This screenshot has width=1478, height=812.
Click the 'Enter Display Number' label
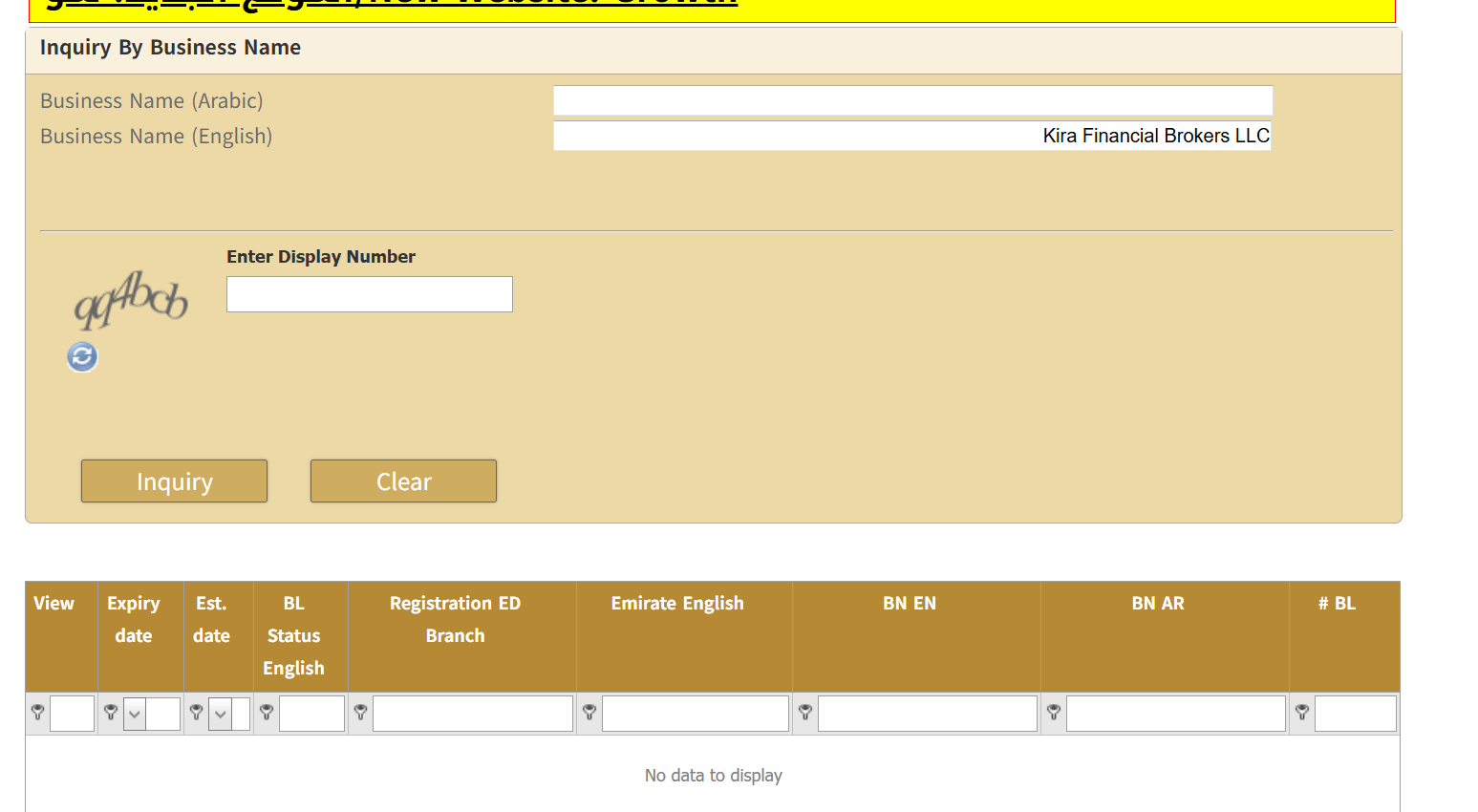pos(321,257)
